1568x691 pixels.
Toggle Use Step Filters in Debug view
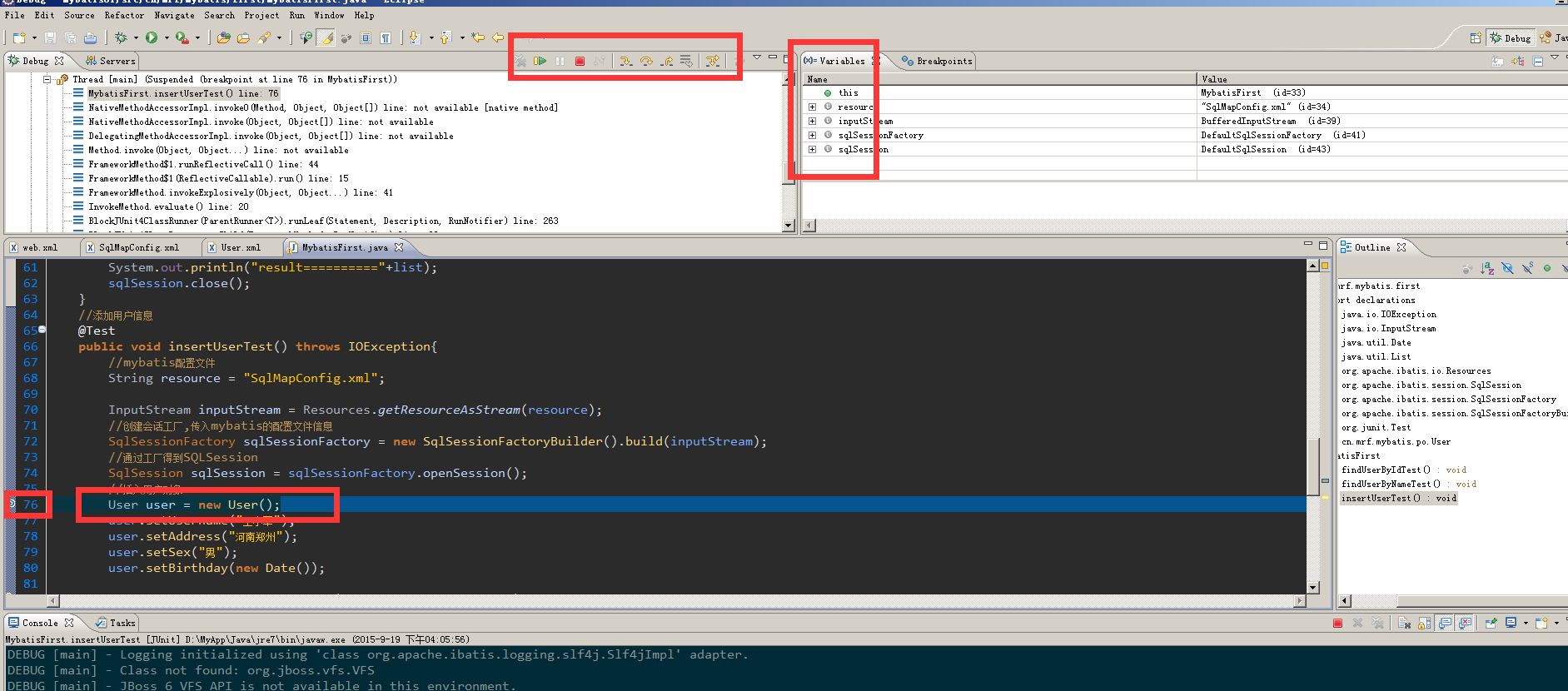[713, 61]
